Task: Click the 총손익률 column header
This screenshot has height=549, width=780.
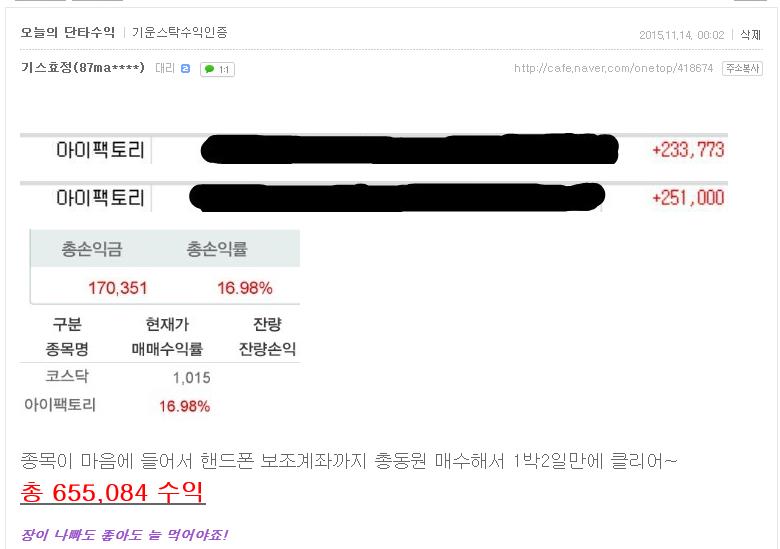Action: click(217, 249)
